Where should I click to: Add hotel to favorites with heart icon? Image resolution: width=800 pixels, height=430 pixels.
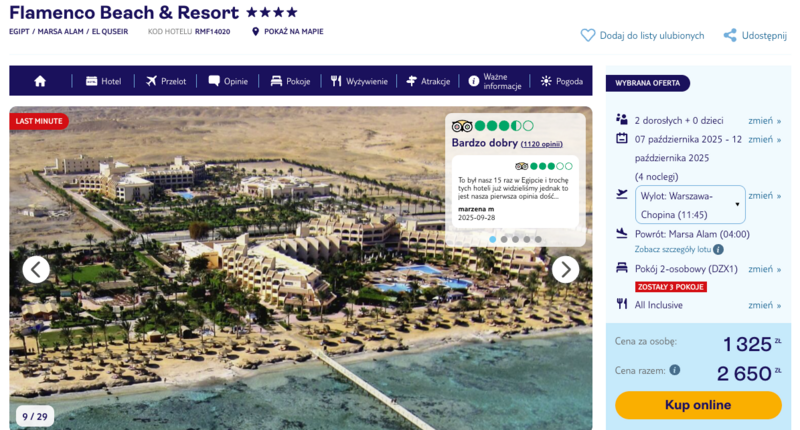588,35
